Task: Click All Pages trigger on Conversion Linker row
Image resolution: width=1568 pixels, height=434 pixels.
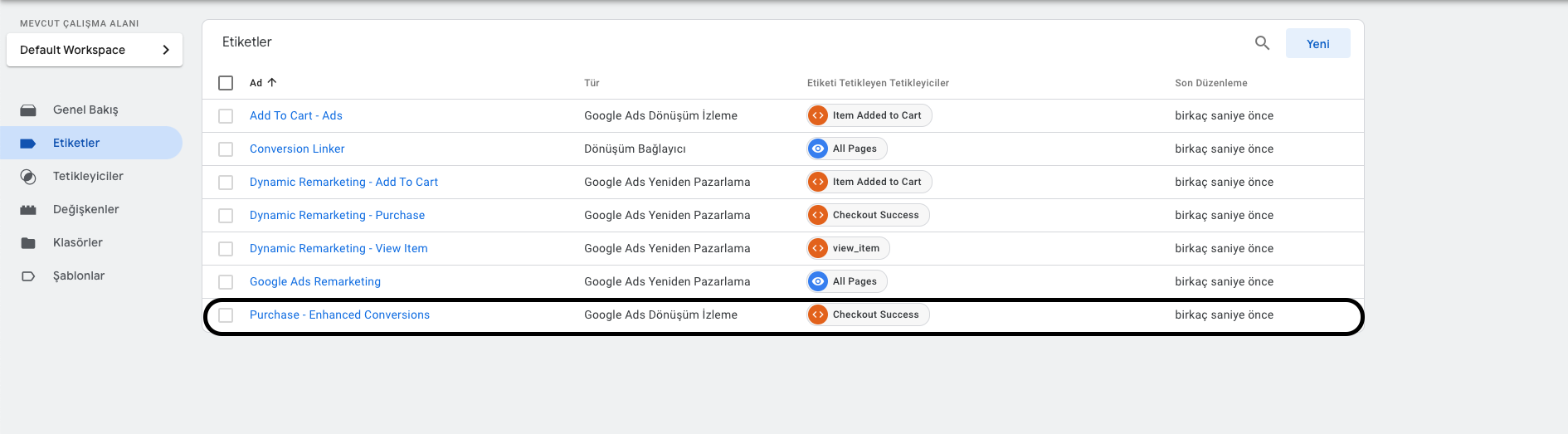Action: coord(847,149)
